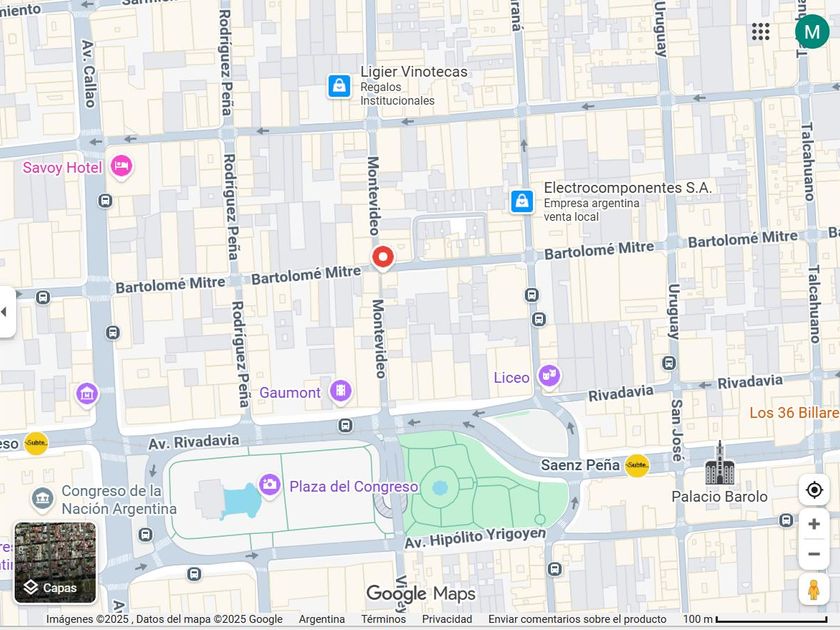Click the Saenz Peña station label
Screen dimensions: 840x630
tap(580, 465)
